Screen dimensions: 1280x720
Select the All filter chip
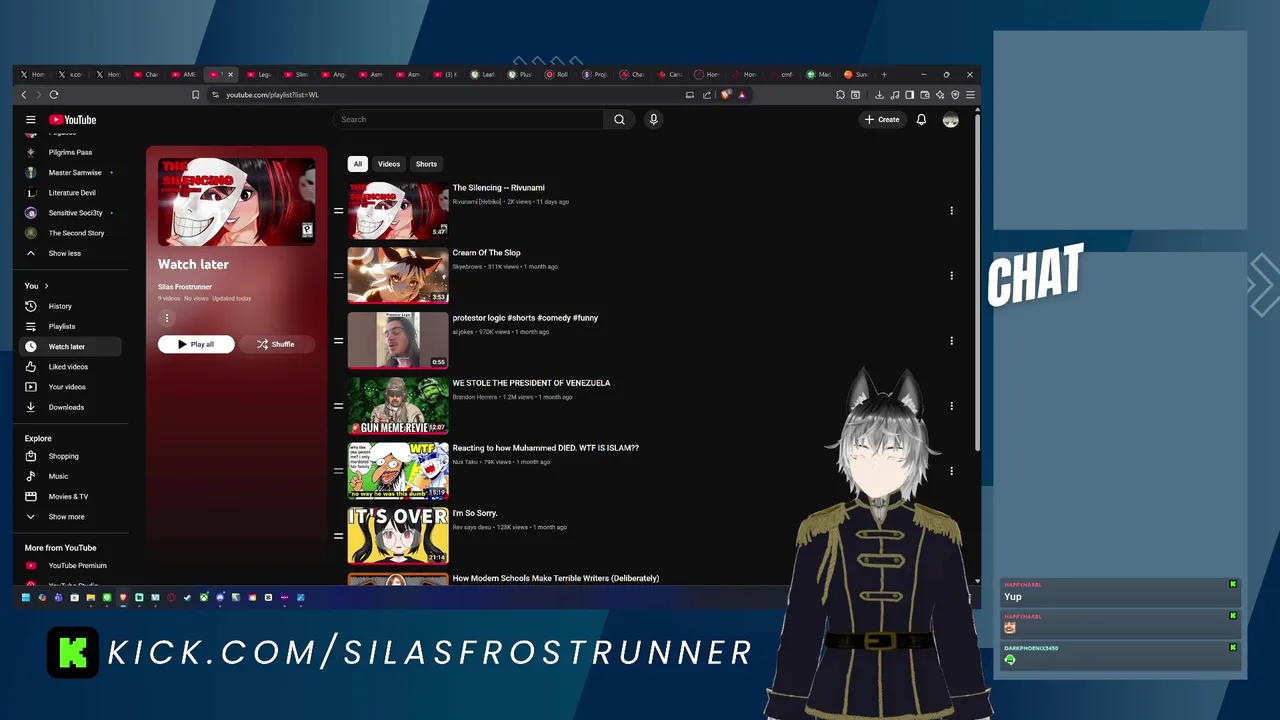click(357, 164)
